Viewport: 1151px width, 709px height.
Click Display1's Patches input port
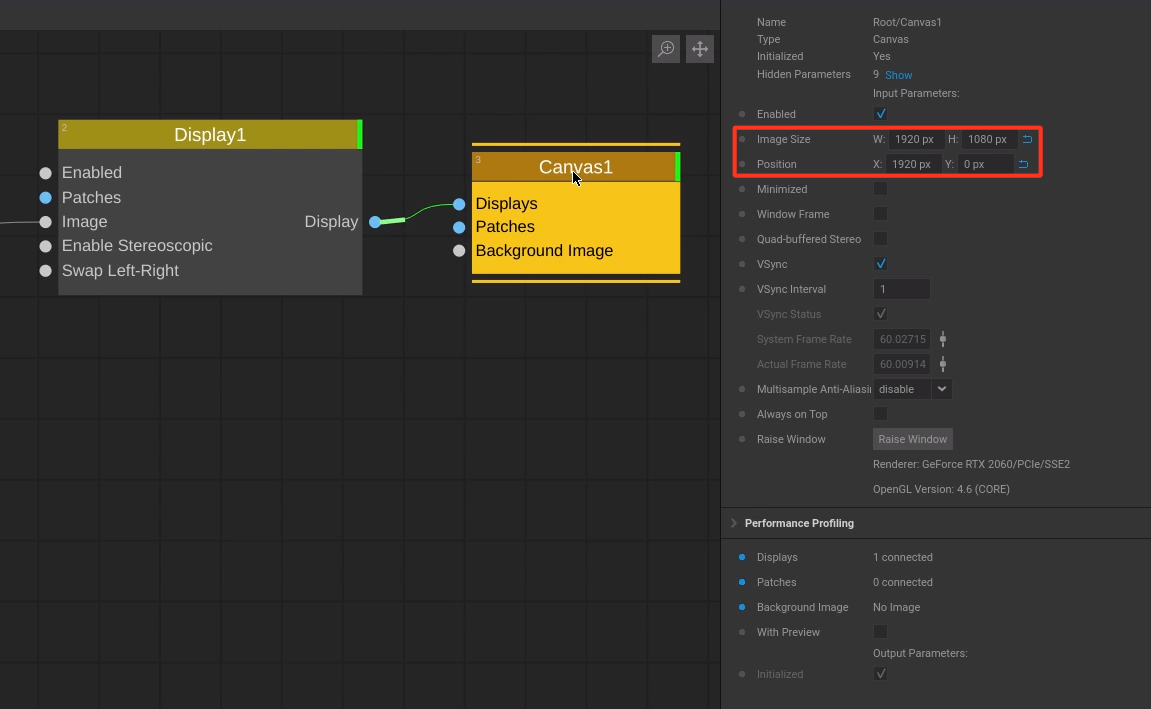(x=46, y=197)
